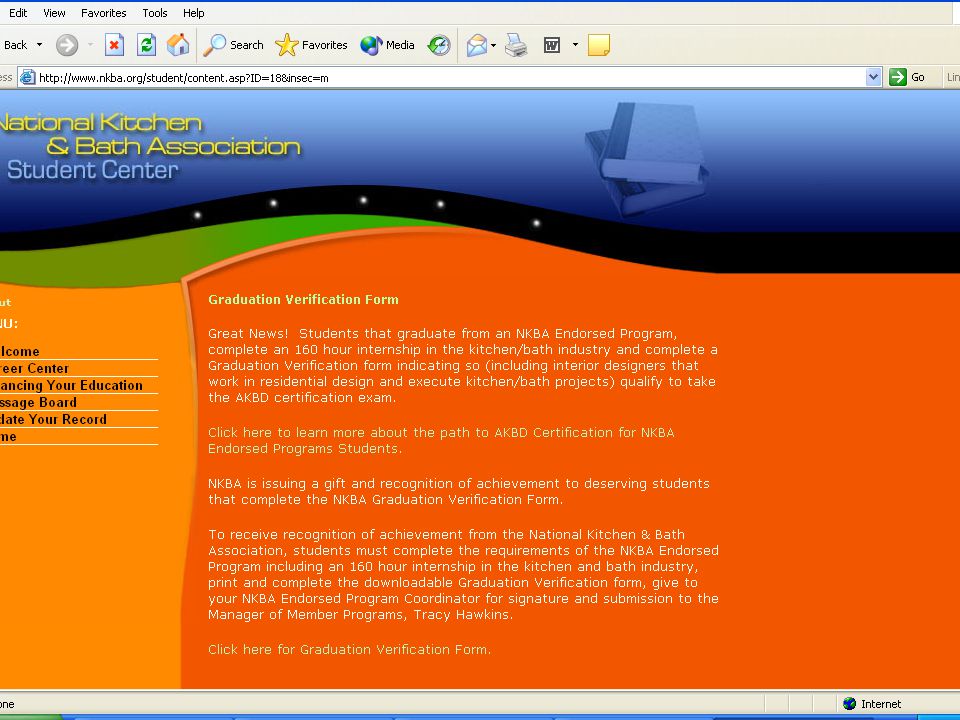Open the Favorites star pane

tap(311, 45)
